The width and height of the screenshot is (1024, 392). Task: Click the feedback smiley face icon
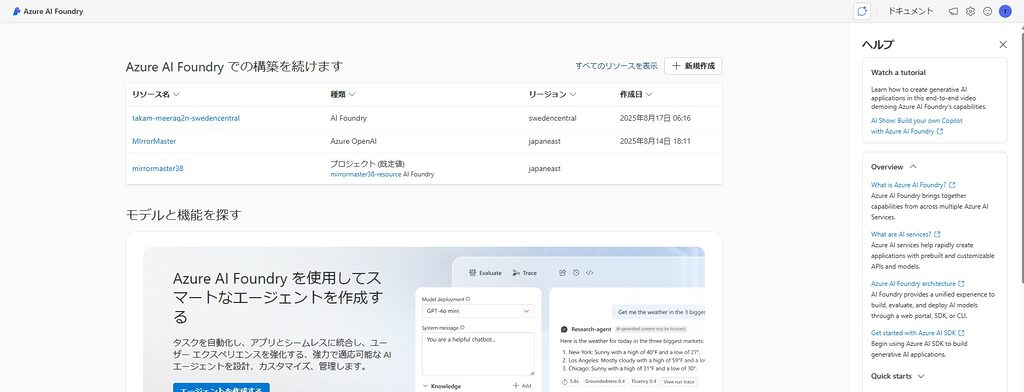click(987, 11)
